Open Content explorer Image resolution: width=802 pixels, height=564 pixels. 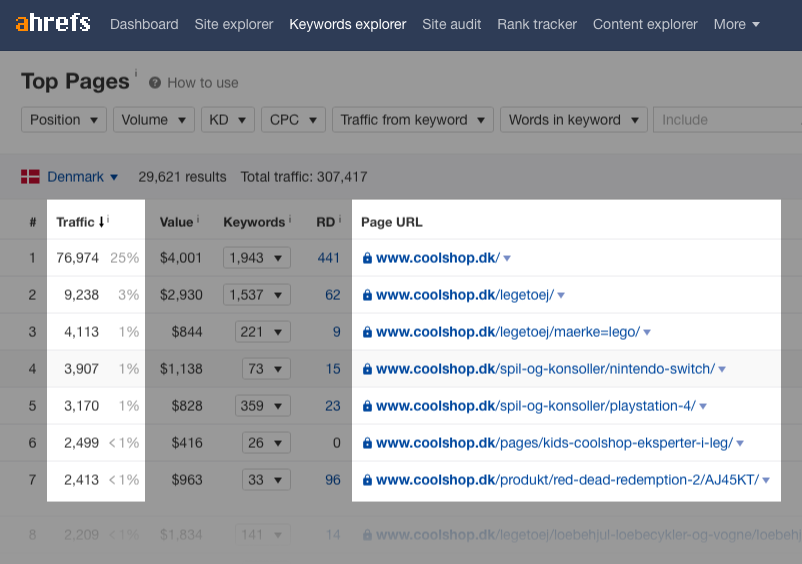(645, 24)
